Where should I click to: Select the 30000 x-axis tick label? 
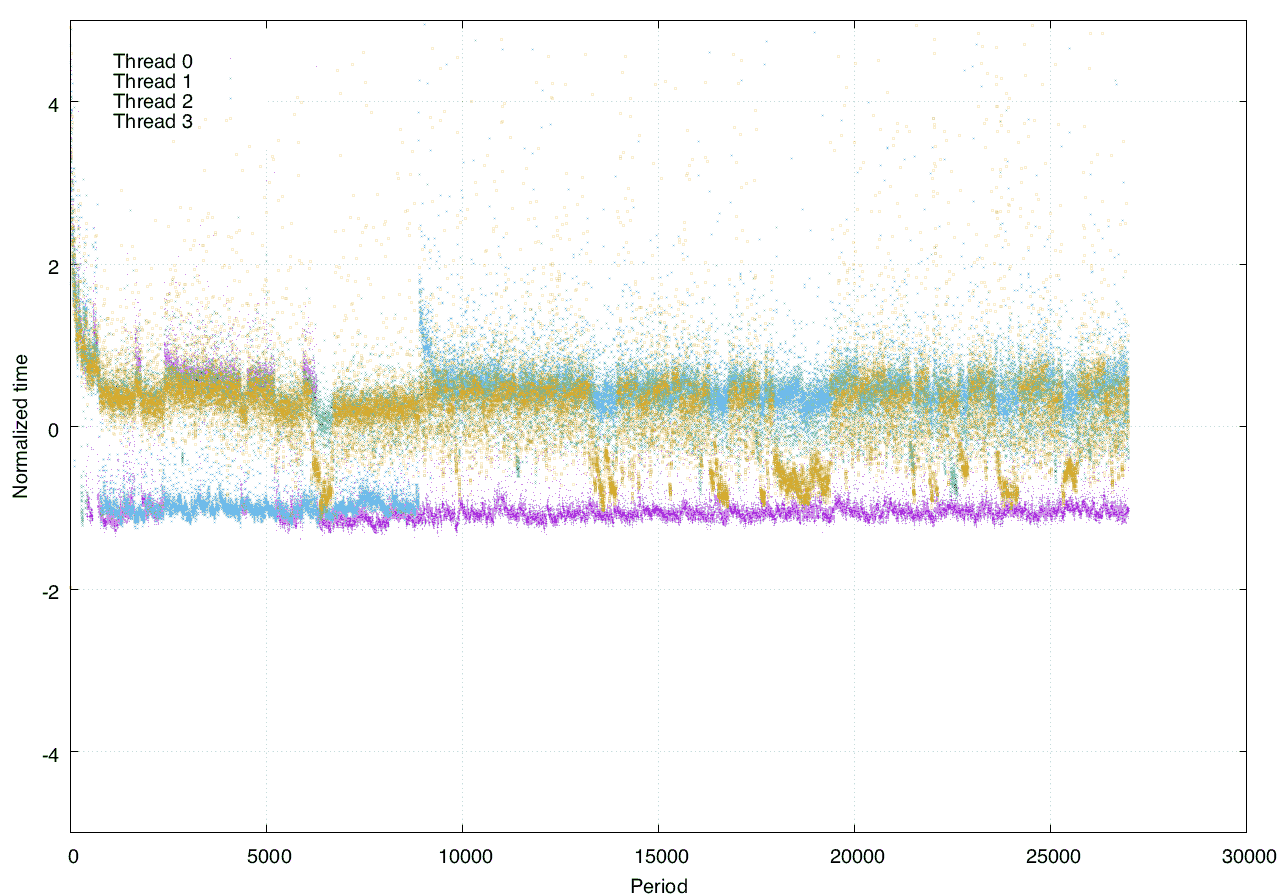coord(1245,856)
